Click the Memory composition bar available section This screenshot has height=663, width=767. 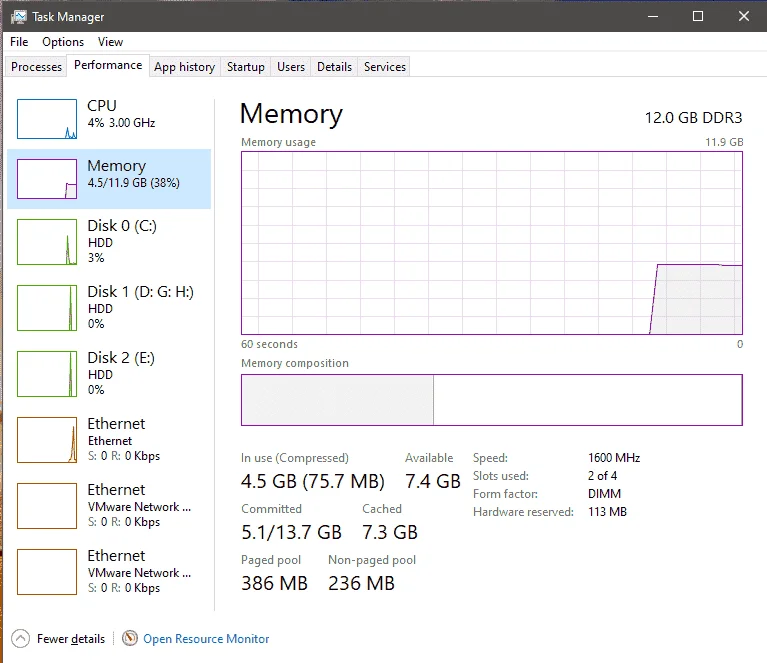point(587,400)
